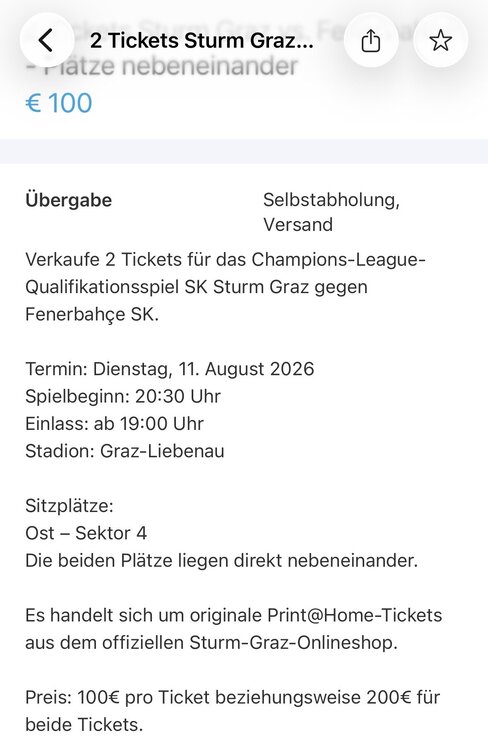The width and height of the screenshot is (488, 750).
Task: Tap the 'Verkaufe 2 Tickets' description paragraph
Action: click(x=225, y=287)
